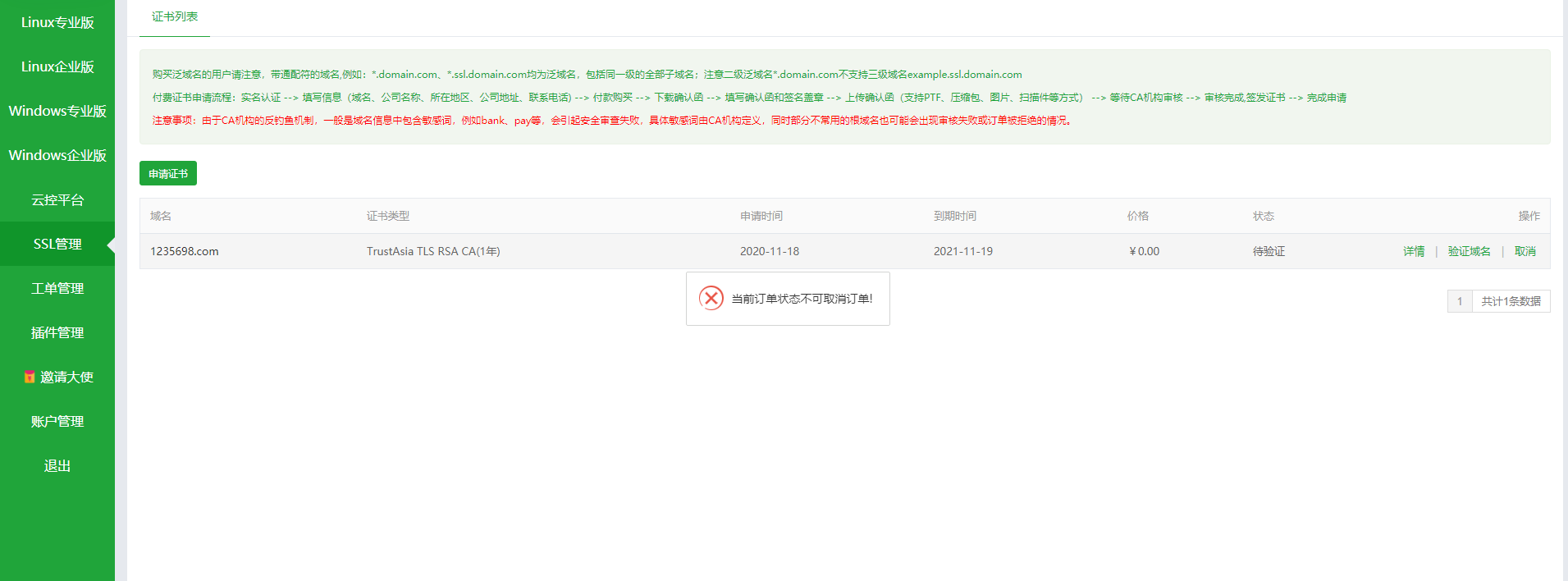Click the price ¥0.00 cell

pos(1144,251)
